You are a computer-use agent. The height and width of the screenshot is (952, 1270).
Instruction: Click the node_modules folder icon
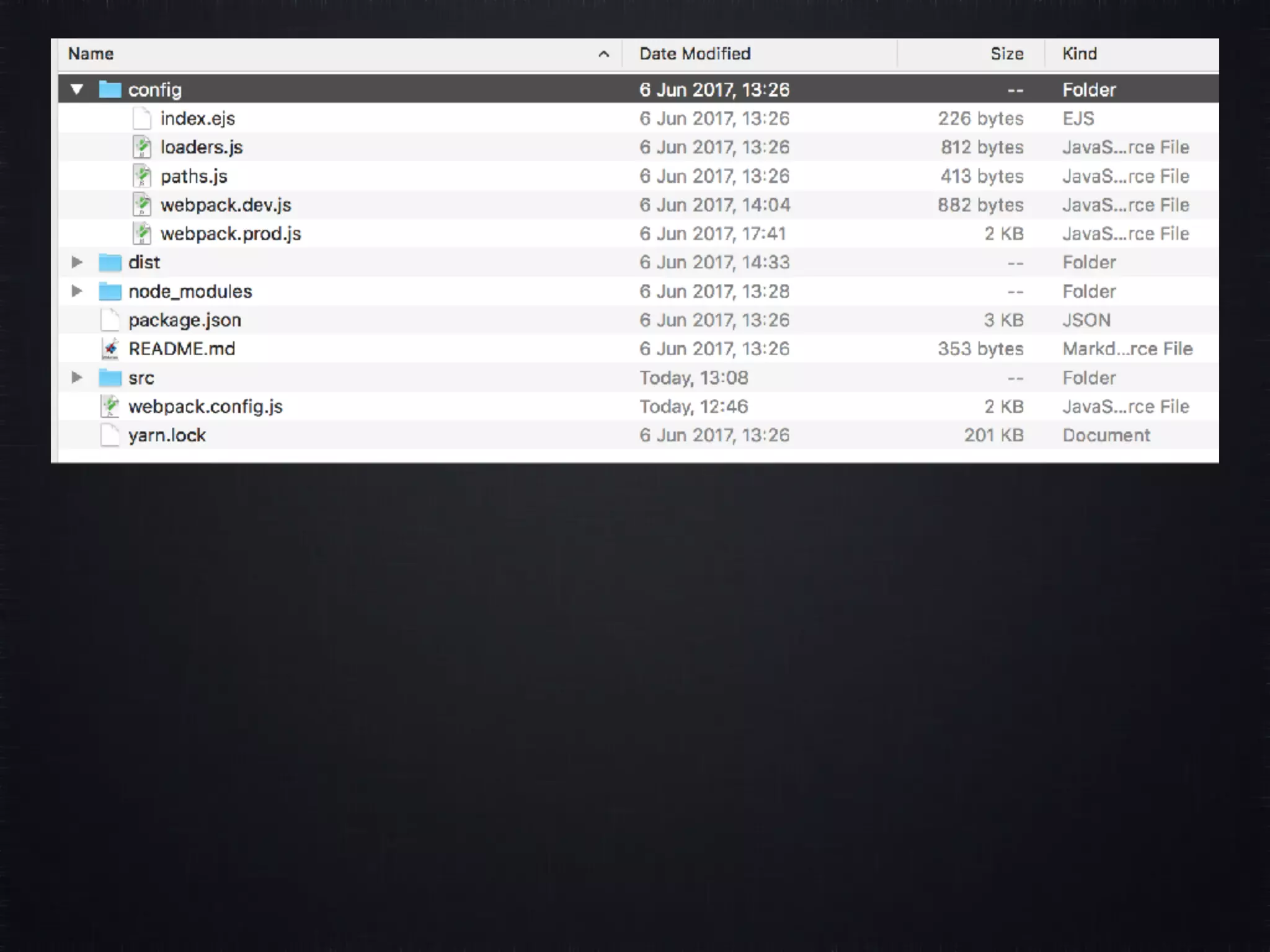click(x=110, y=291)
